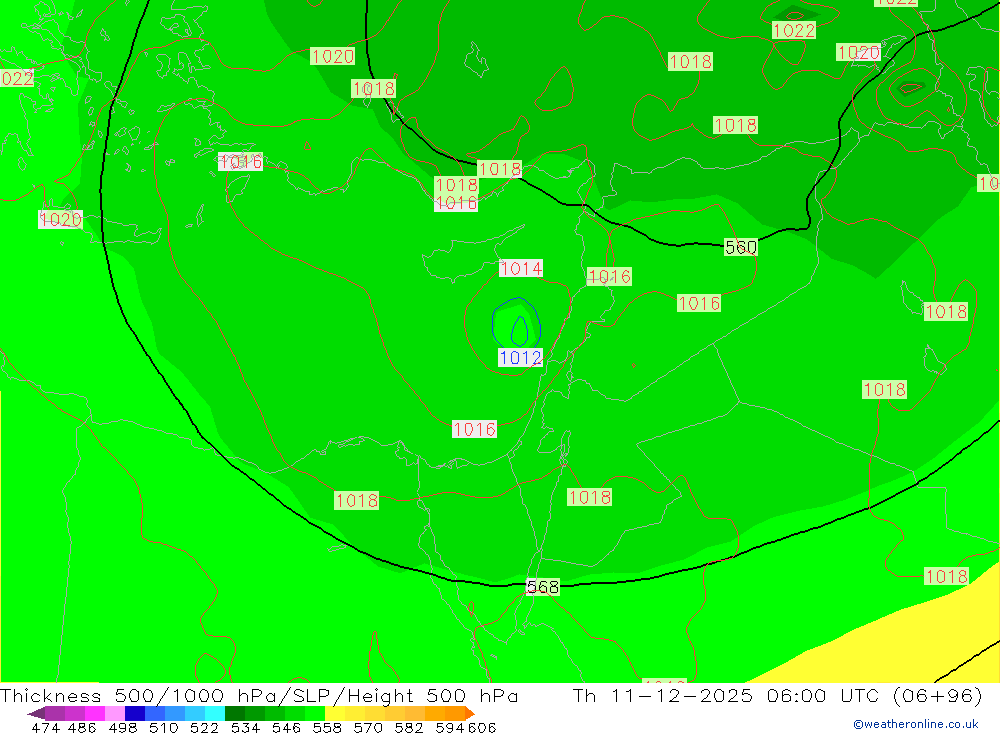Click the legend value 582

click(409, 727)
